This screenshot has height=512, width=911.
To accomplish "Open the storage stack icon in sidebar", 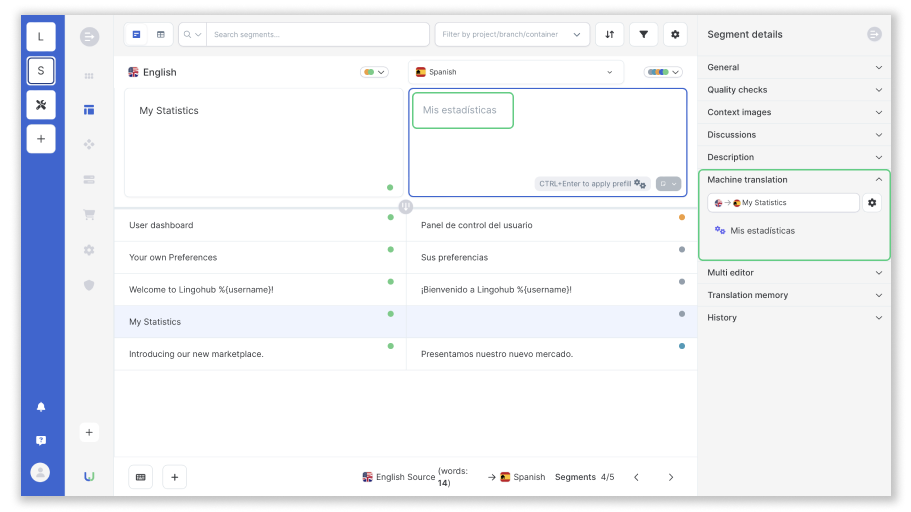I will point(89,180).
